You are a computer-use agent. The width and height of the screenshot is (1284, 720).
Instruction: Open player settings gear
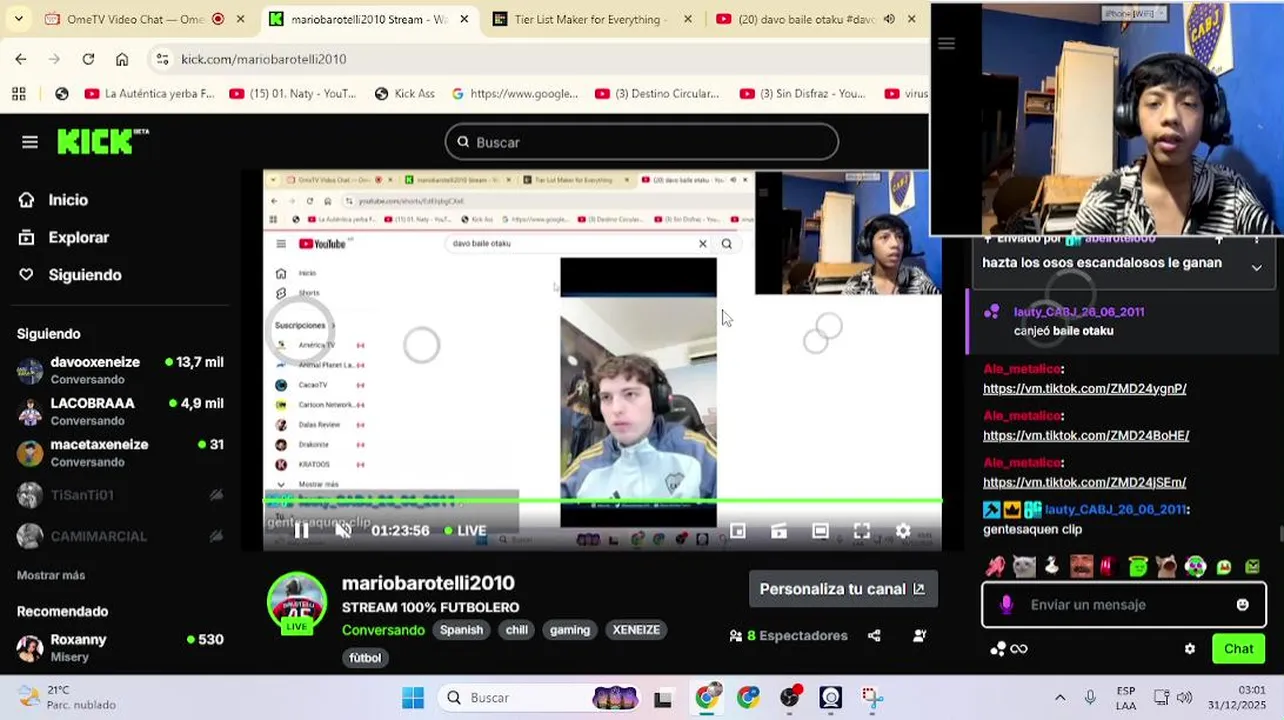click(903, 531)
